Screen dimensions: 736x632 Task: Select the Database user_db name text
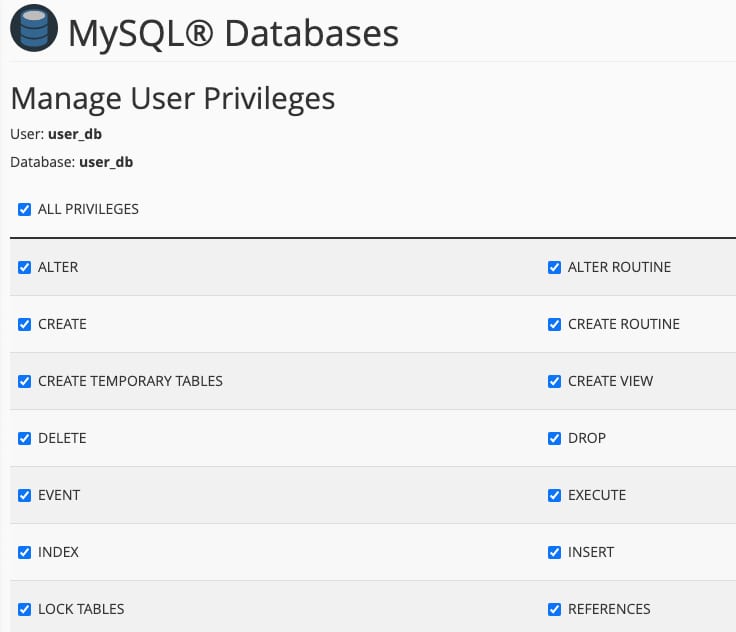(106, 162)
